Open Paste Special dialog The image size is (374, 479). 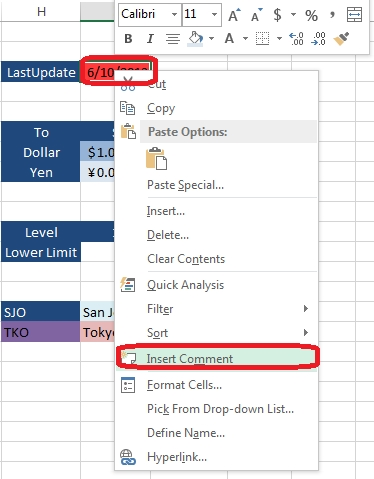(x=216, y=185)
